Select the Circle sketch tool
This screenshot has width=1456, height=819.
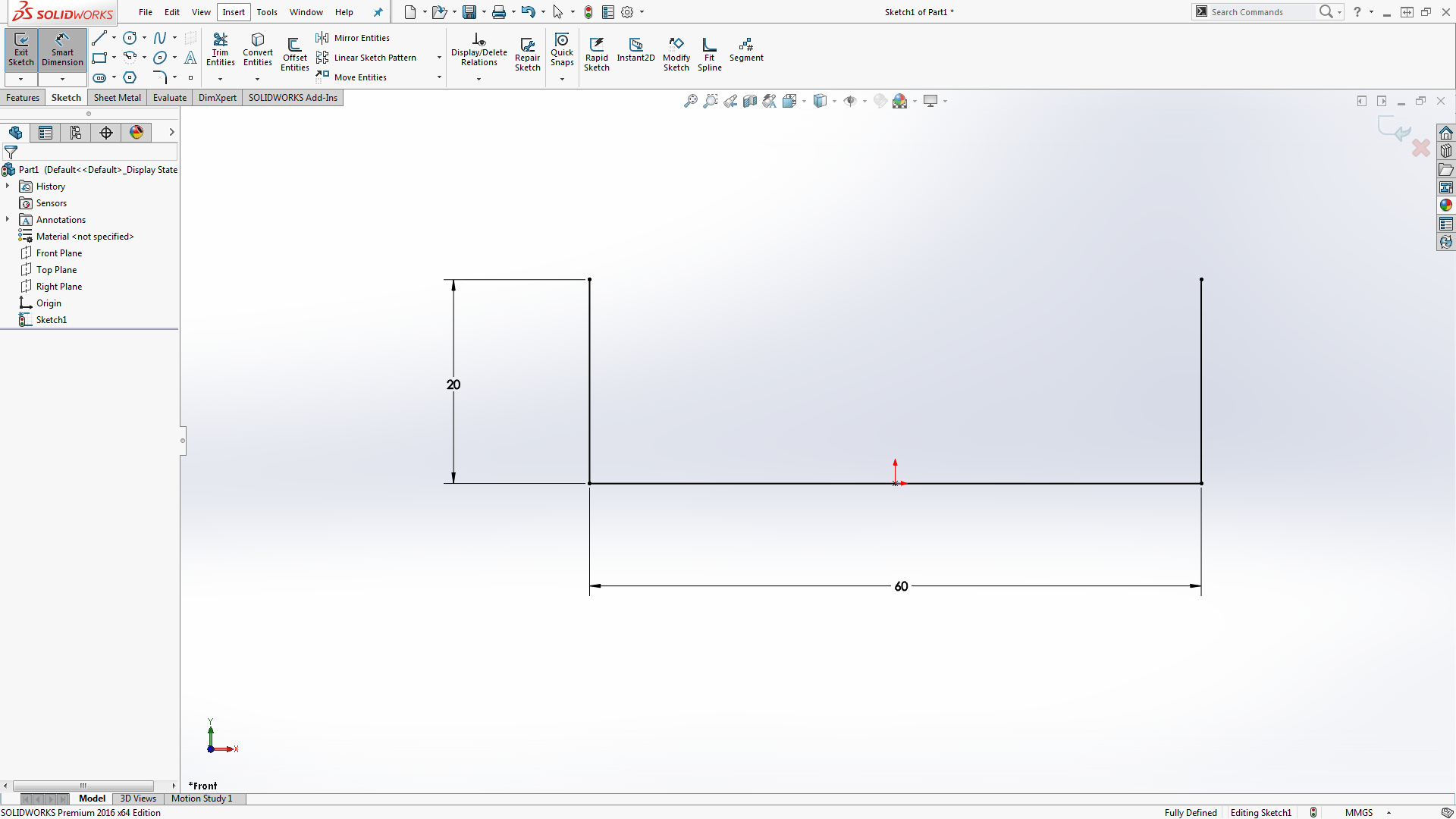(x=130, y=37)
